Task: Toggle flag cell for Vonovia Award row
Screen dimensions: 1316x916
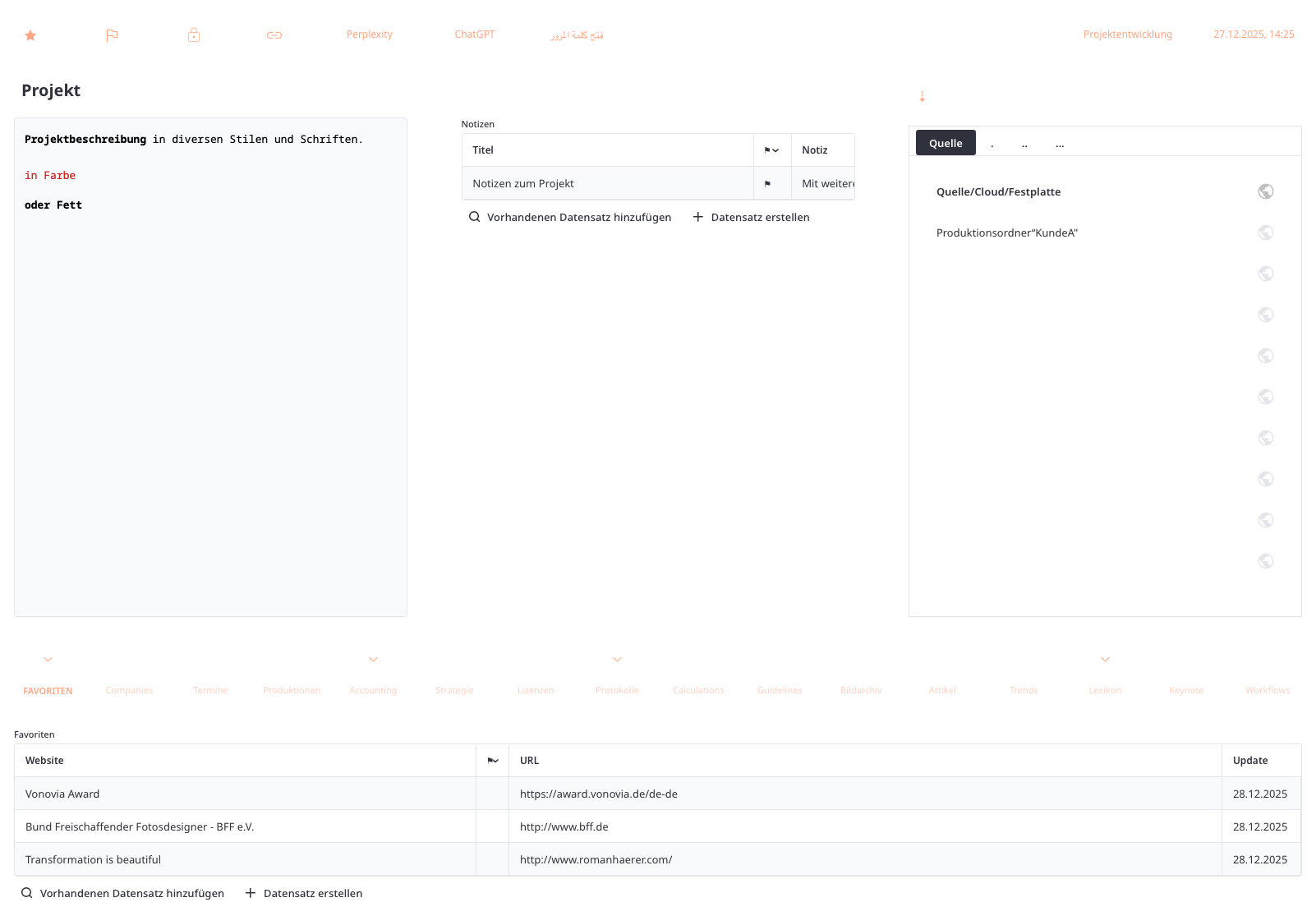Action: click(x=492, y=794)
